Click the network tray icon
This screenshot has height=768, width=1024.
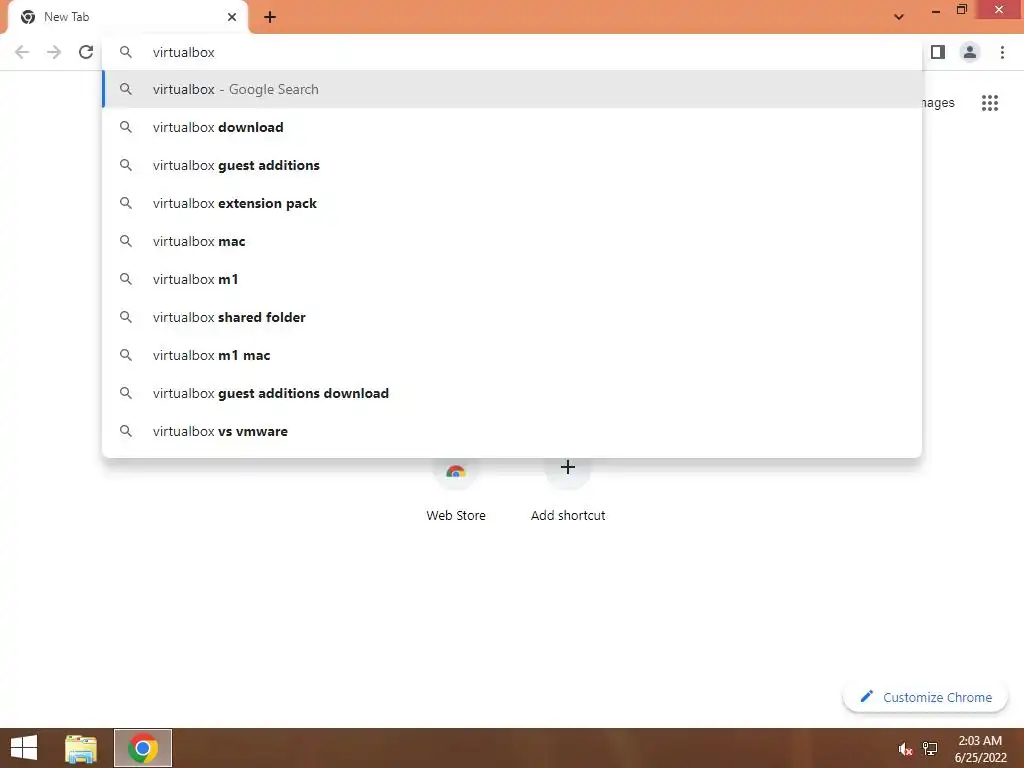tap(930, 749)
